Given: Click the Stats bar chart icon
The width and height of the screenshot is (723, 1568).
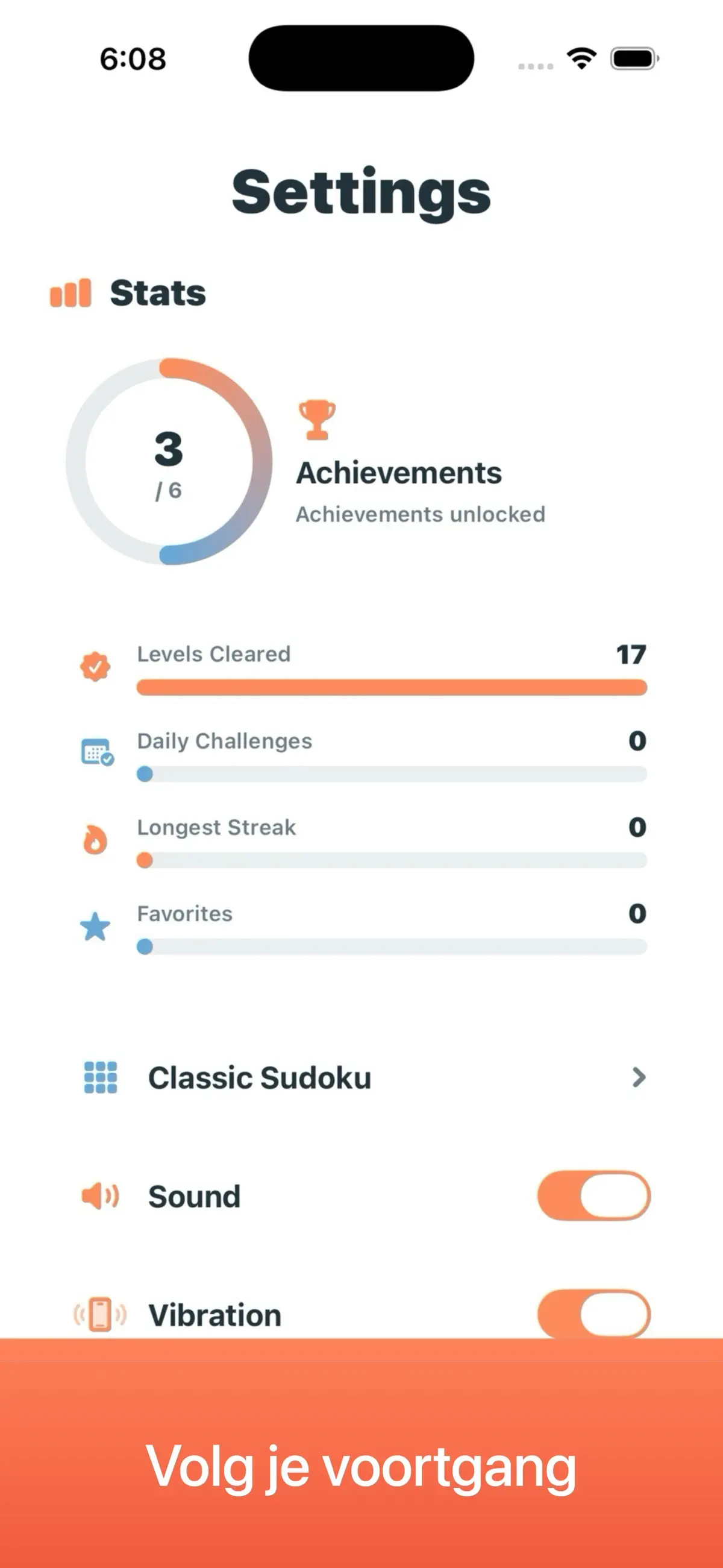Looking at the screenshot, I should [x=70, y=293].
